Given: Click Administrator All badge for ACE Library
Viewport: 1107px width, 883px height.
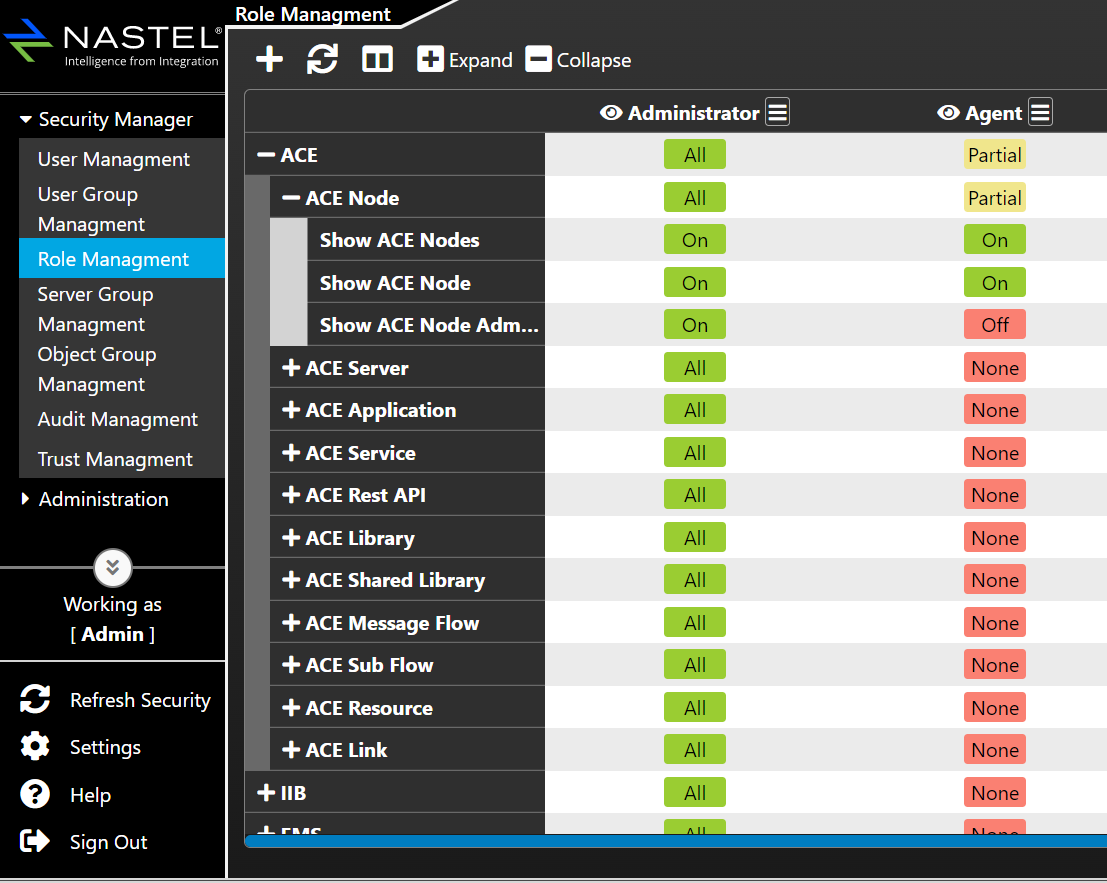Looking at the screenshot, I should (695, 538).
